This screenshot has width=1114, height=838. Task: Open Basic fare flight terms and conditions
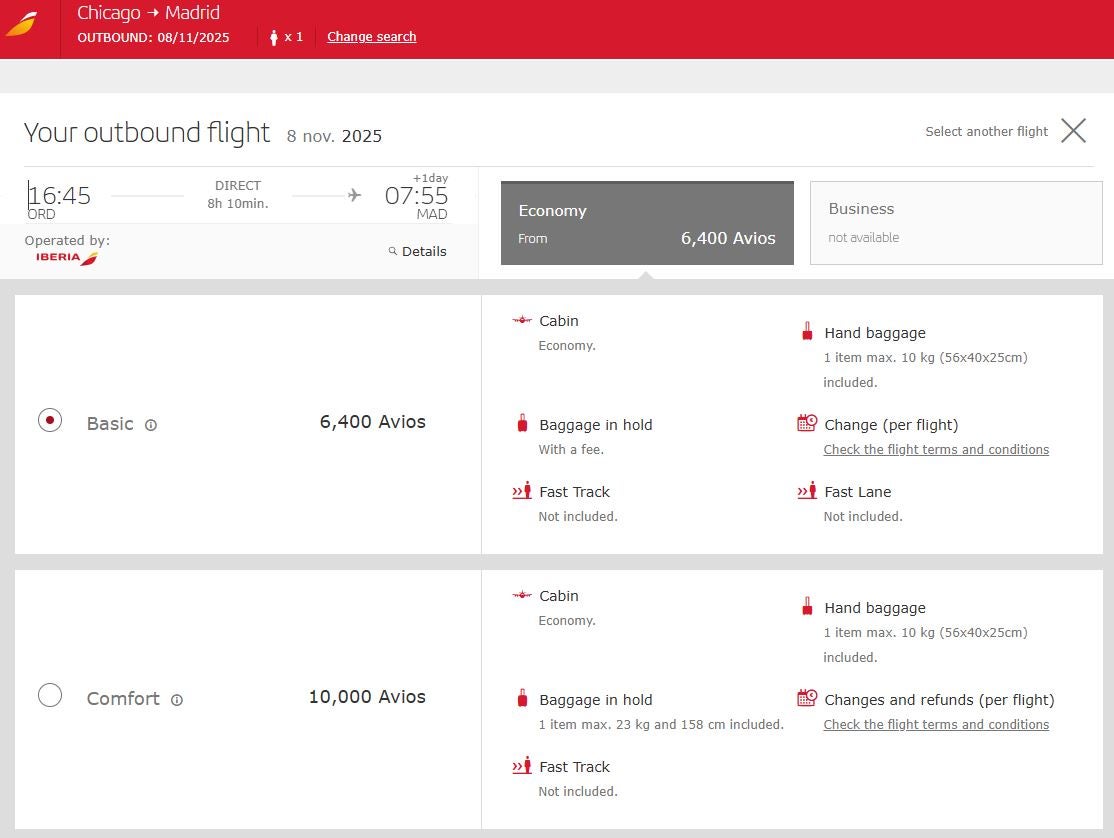click(936, 450)
